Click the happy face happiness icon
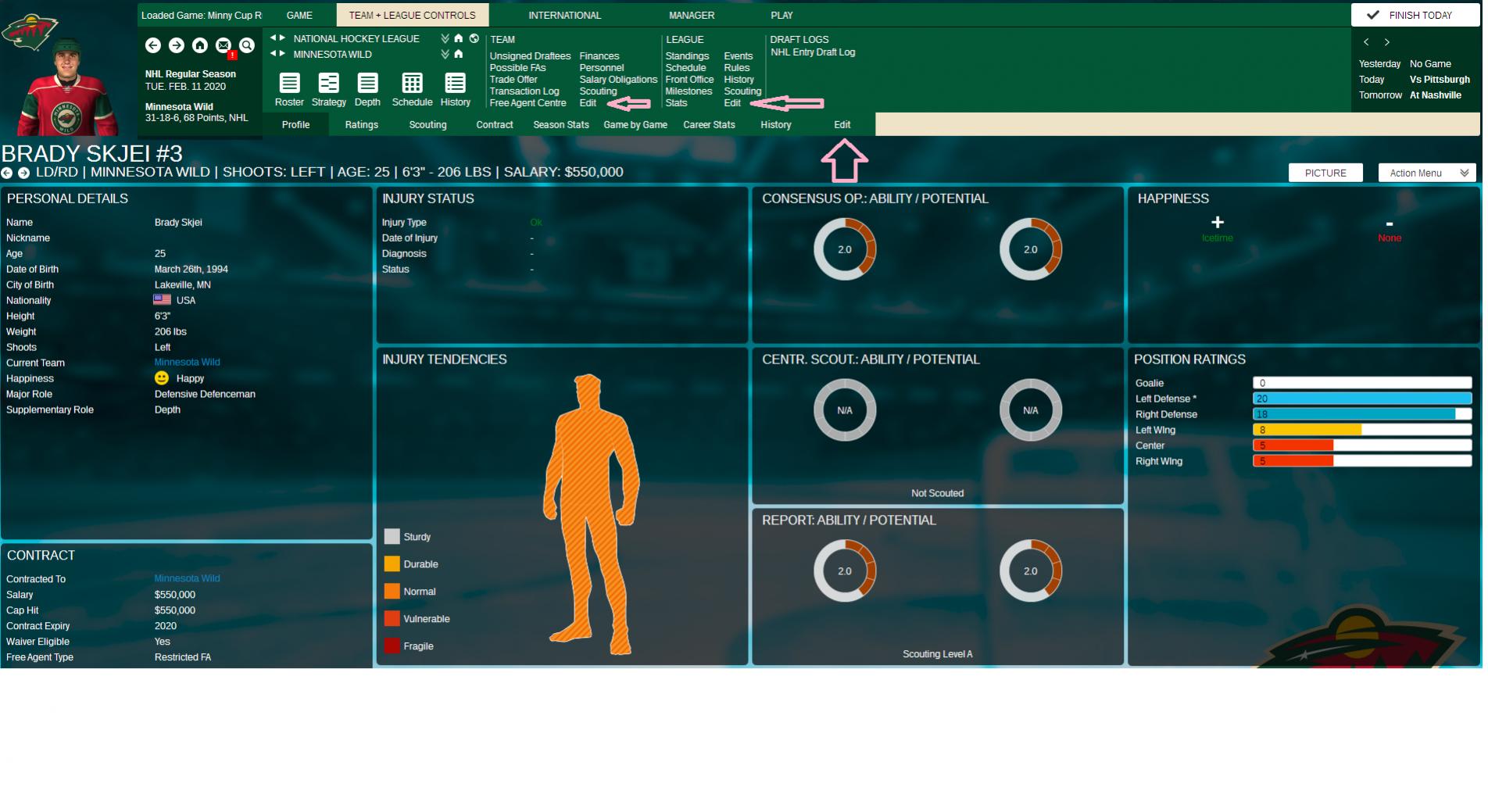This screenshot has width=1488, height=812. tap(162, 378)
